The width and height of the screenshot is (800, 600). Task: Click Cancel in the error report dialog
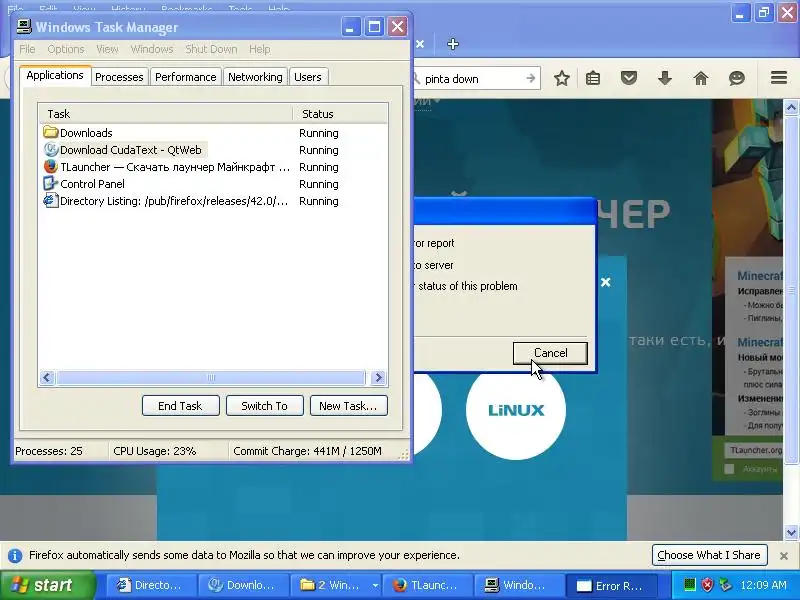[x=551, y=353]
